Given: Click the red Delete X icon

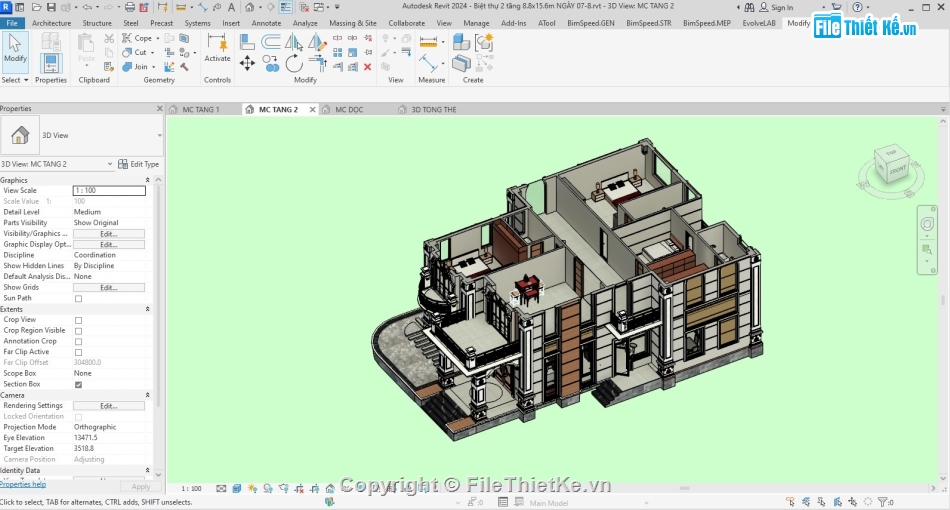Looking at the screenshot, I should [367, 67].
